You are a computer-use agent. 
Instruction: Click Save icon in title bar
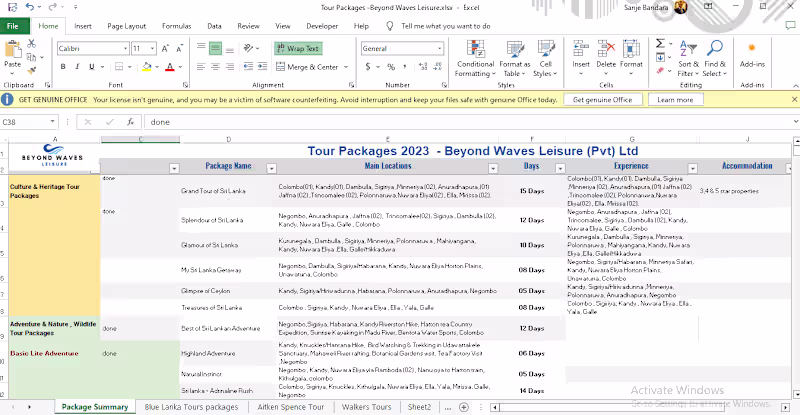12,7
